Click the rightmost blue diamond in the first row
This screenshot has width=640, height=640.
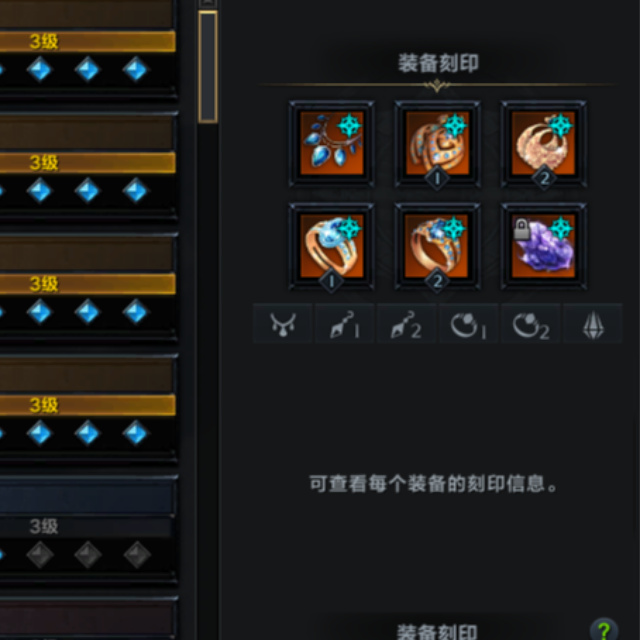coord(136,69)
